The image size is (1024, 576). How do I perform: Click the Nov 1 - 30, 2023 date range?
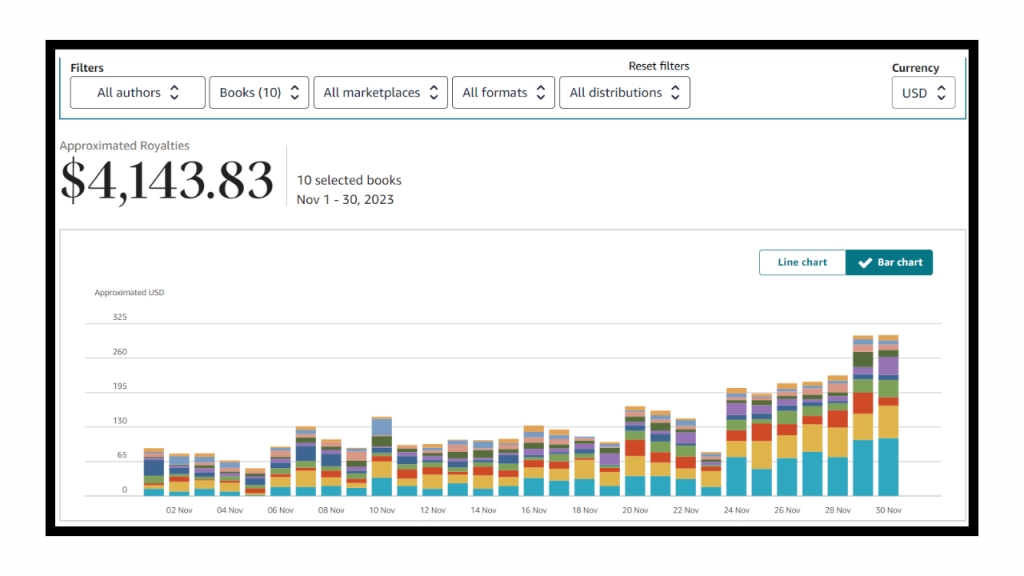pyautogui.click(x=345, y=199)
